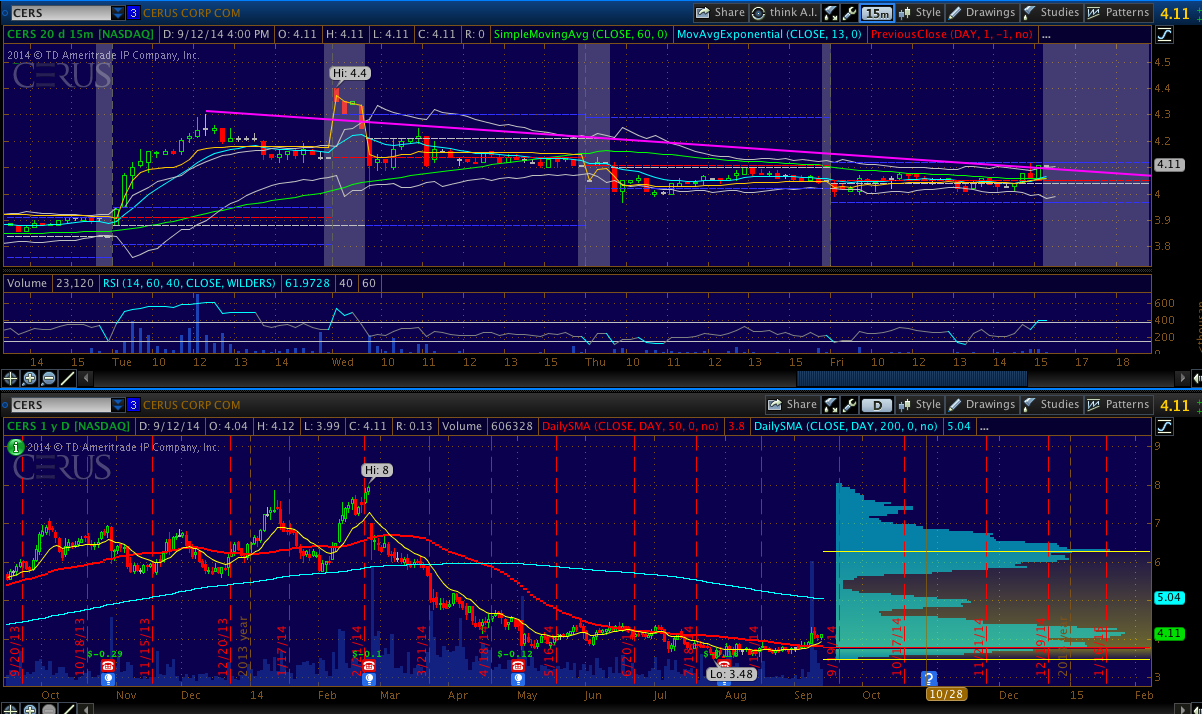The height and width of the screenshot is (714, 1202).
Task: Click the flask quick-study icon in upper toolbar
Action: coord(832,13)
